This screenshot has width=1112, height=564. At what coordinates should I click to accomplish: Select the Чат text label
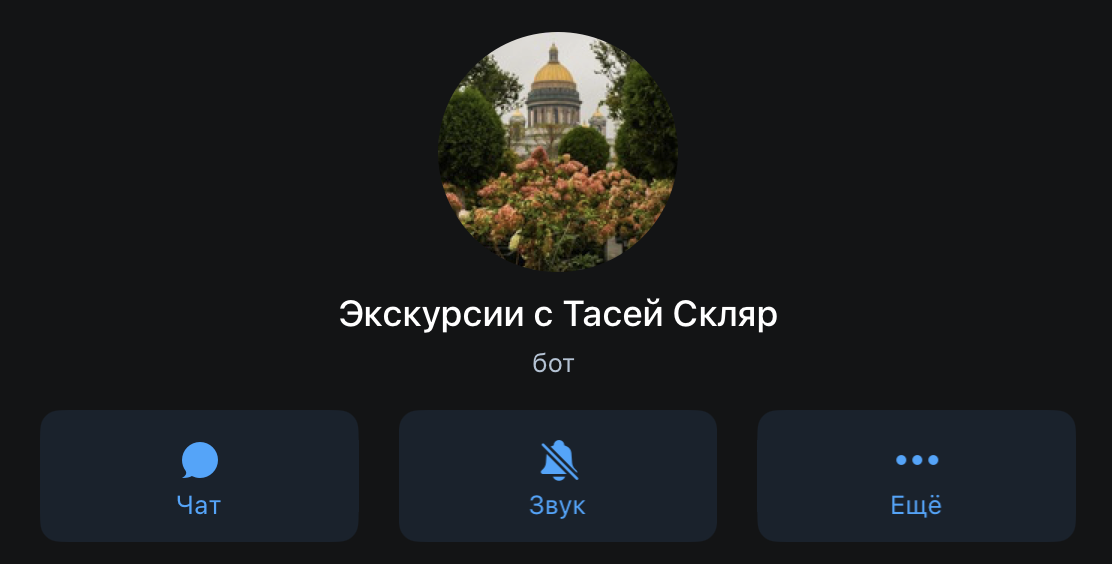coord(199,505)
